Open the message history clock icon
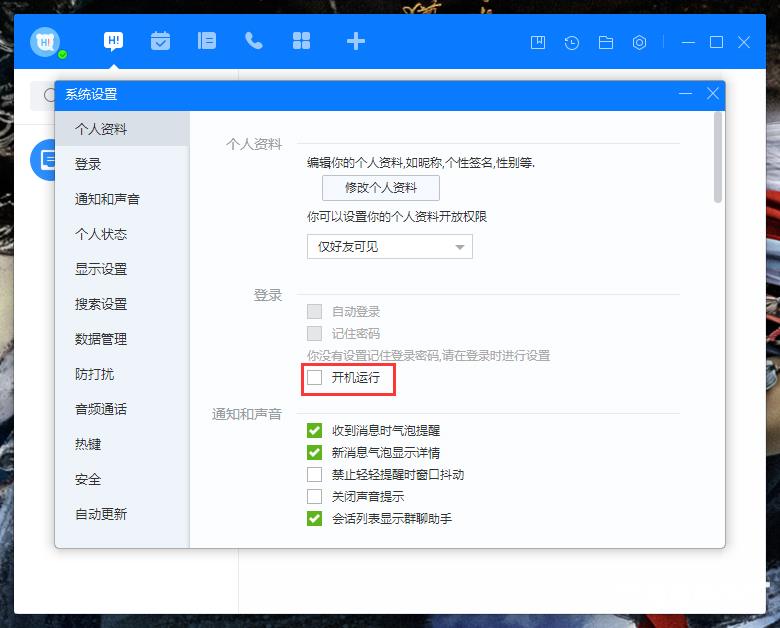Screen dimensions: 780x628 pyautogui.click(x=572, y=42)
